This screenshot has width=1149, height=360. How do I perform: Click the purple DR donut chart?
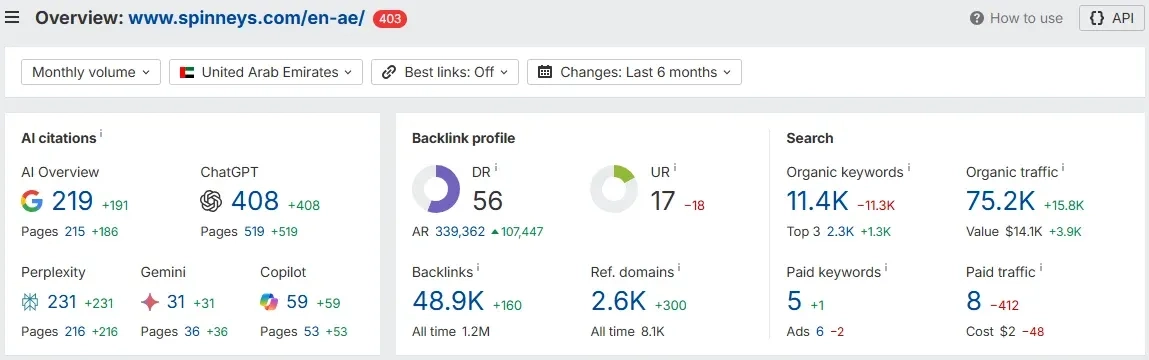pyautogui.click(x=436, y=188)
